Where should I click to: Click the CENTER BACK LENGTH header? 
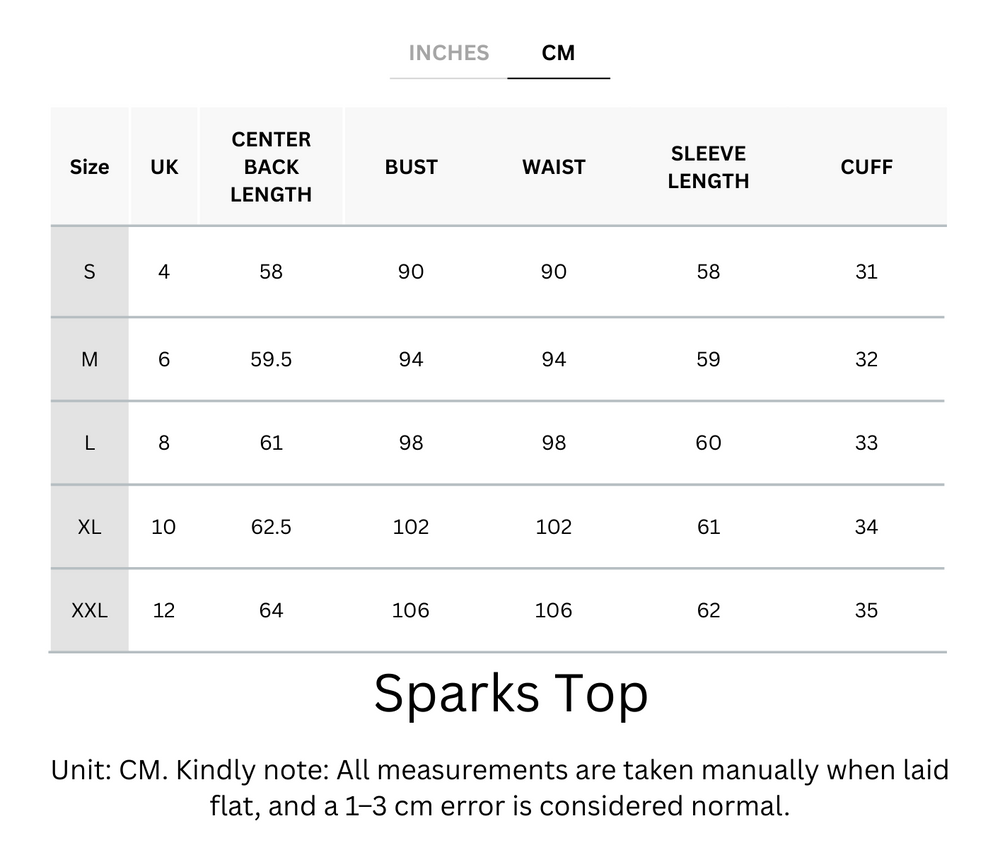pyautogui.click(x=271, y=167)
